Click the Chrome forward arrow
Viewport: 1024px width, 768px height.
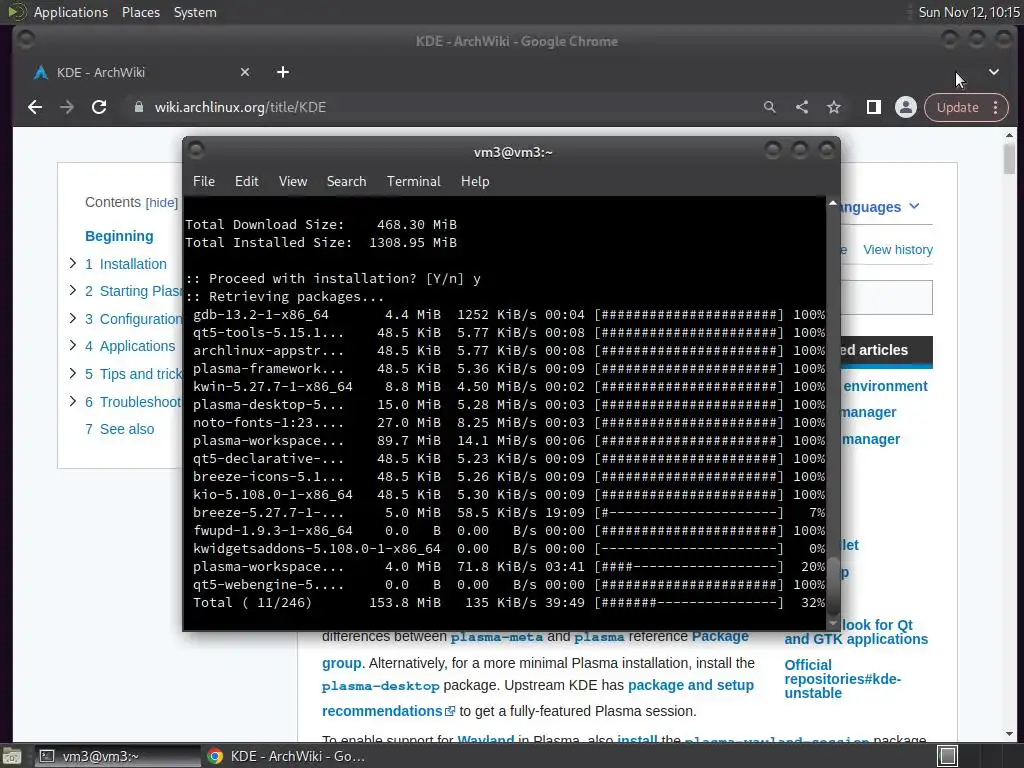[x=67, y=107]
